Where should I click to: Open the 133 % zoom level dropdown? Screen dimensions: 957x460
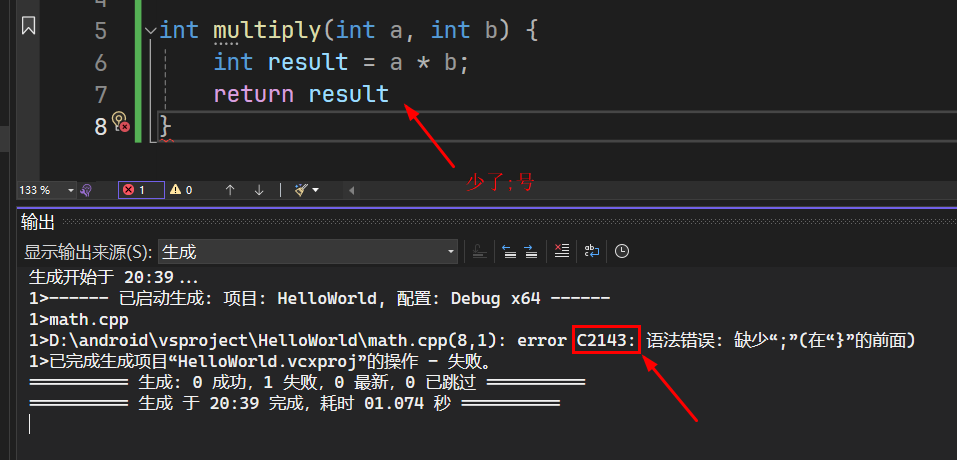tap(71, 190)
